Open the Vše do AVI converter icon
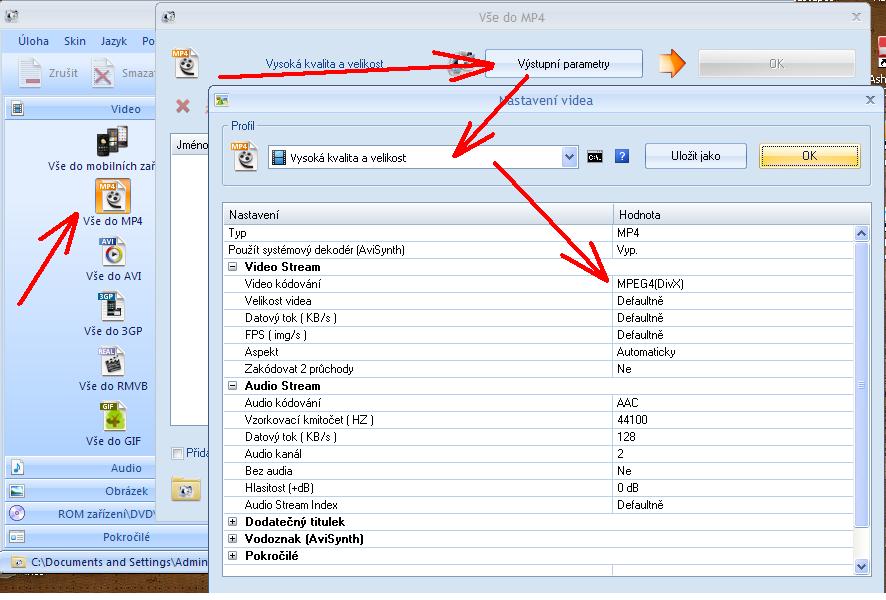This screenshot has width=886, height=600. point(113,251)
